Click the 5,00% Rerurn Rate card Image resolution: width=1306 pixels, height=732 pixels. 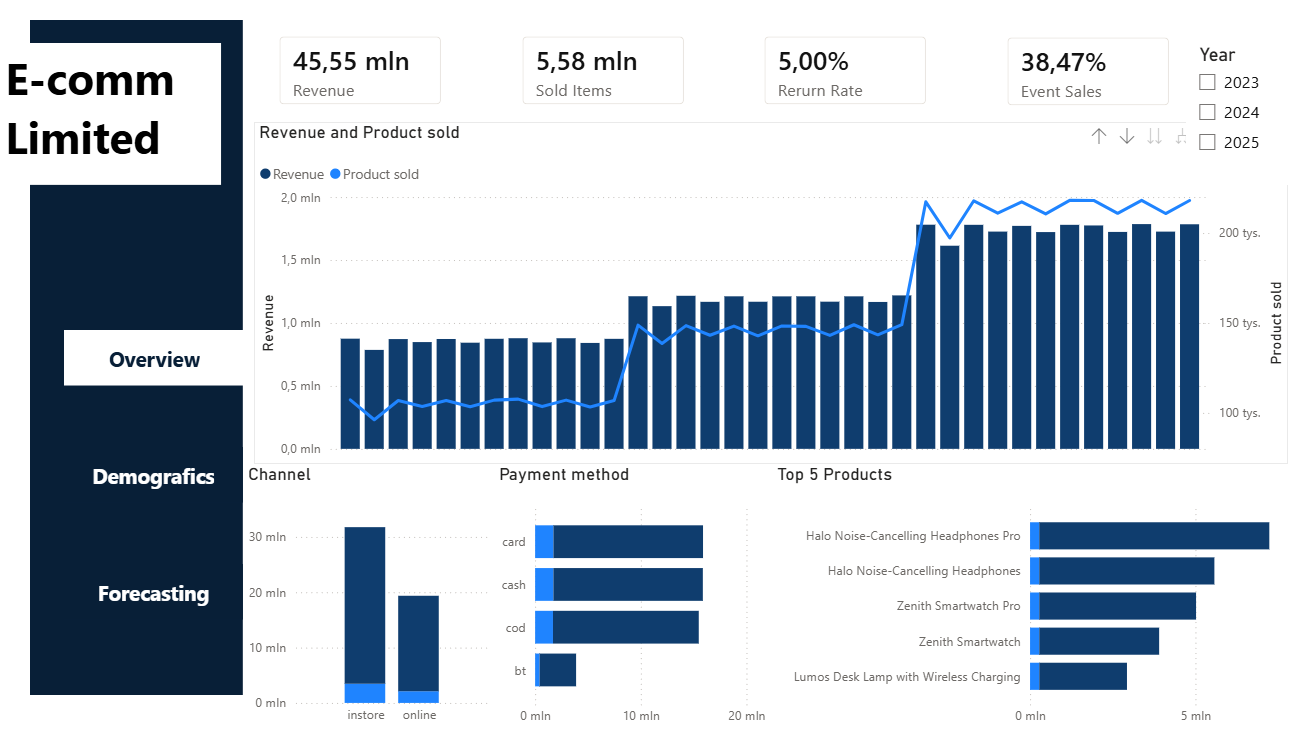click(x=845, y=70)
